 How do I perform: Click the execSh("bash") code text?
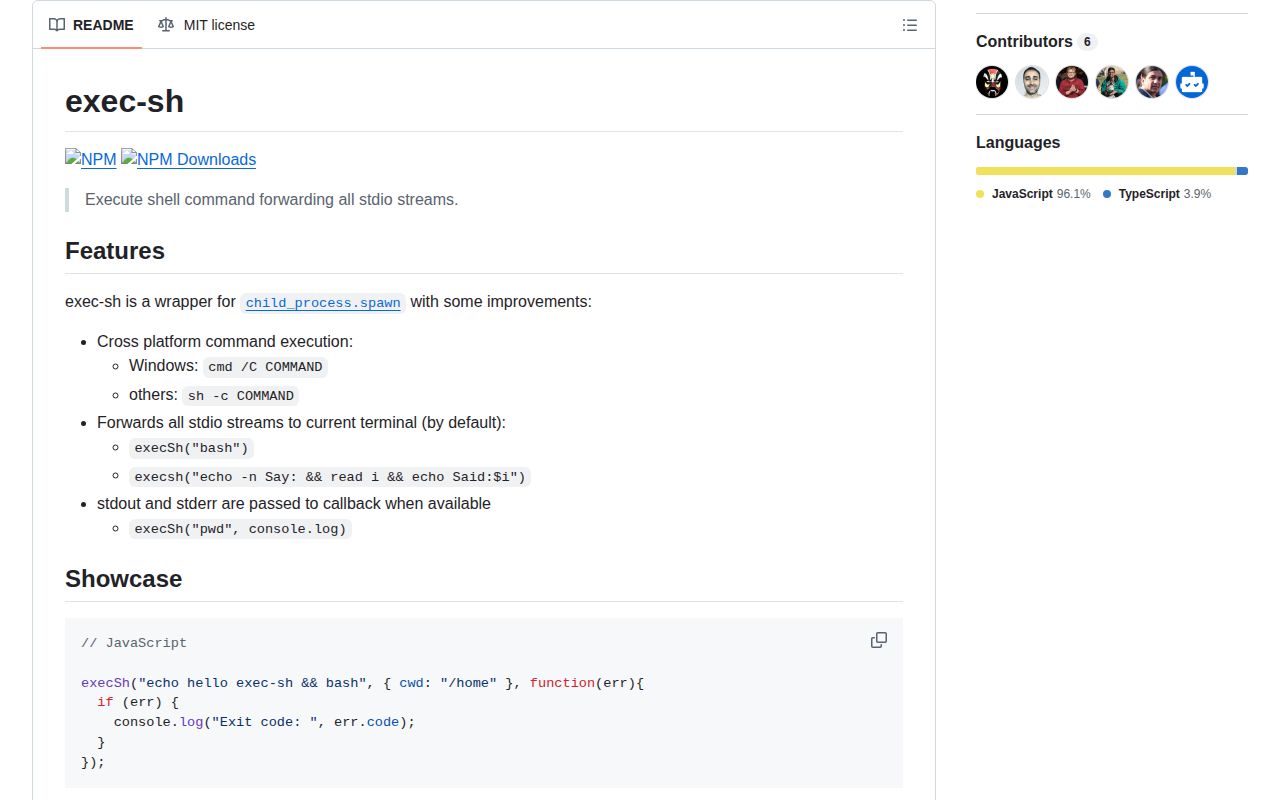point(191,448)
